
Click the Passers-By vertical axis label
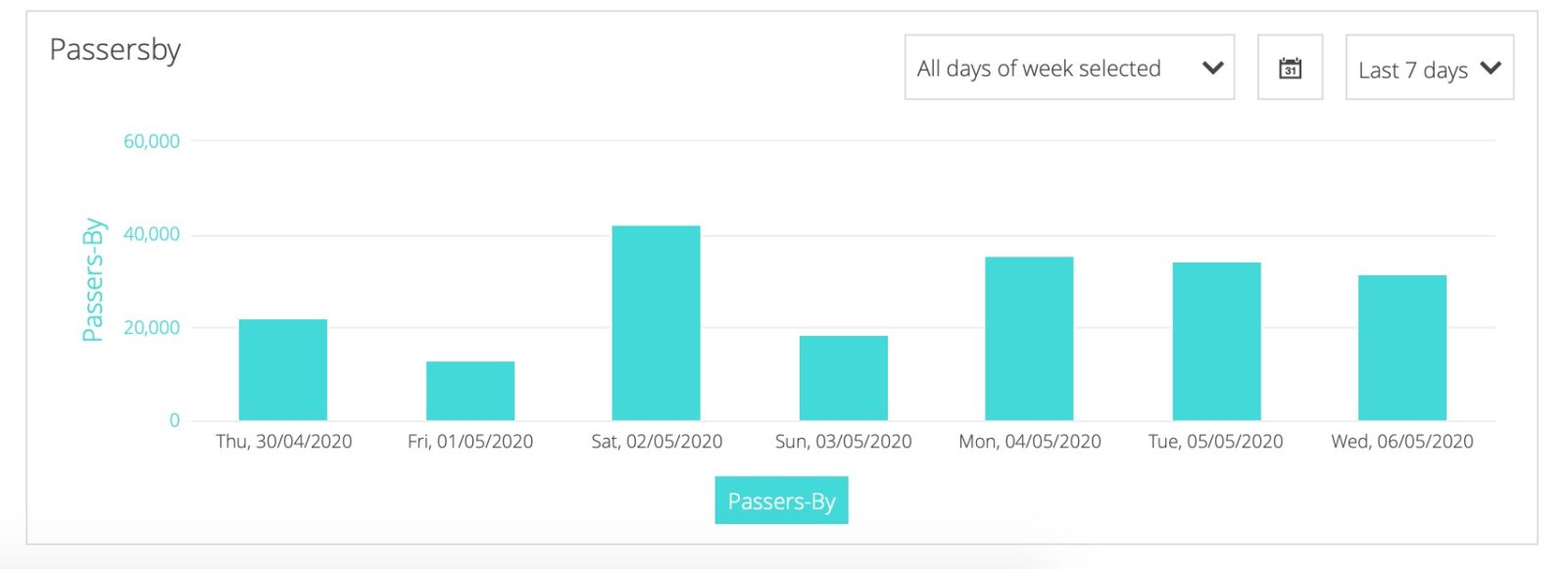click(93, 279)
